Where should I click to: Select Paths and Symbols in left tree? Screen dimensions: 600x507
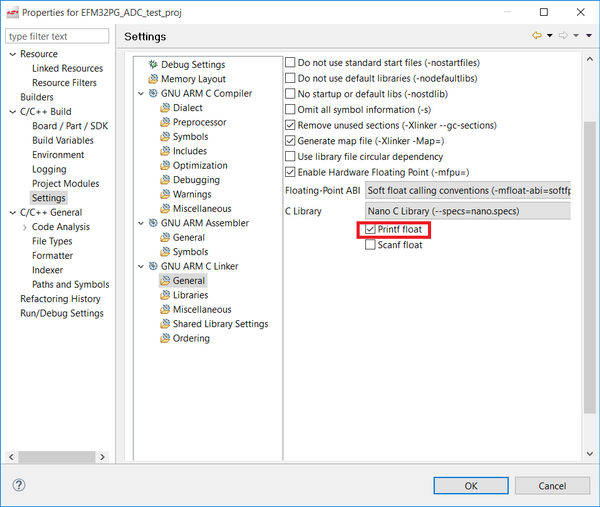pyautogui.click(x=70, y=284)
